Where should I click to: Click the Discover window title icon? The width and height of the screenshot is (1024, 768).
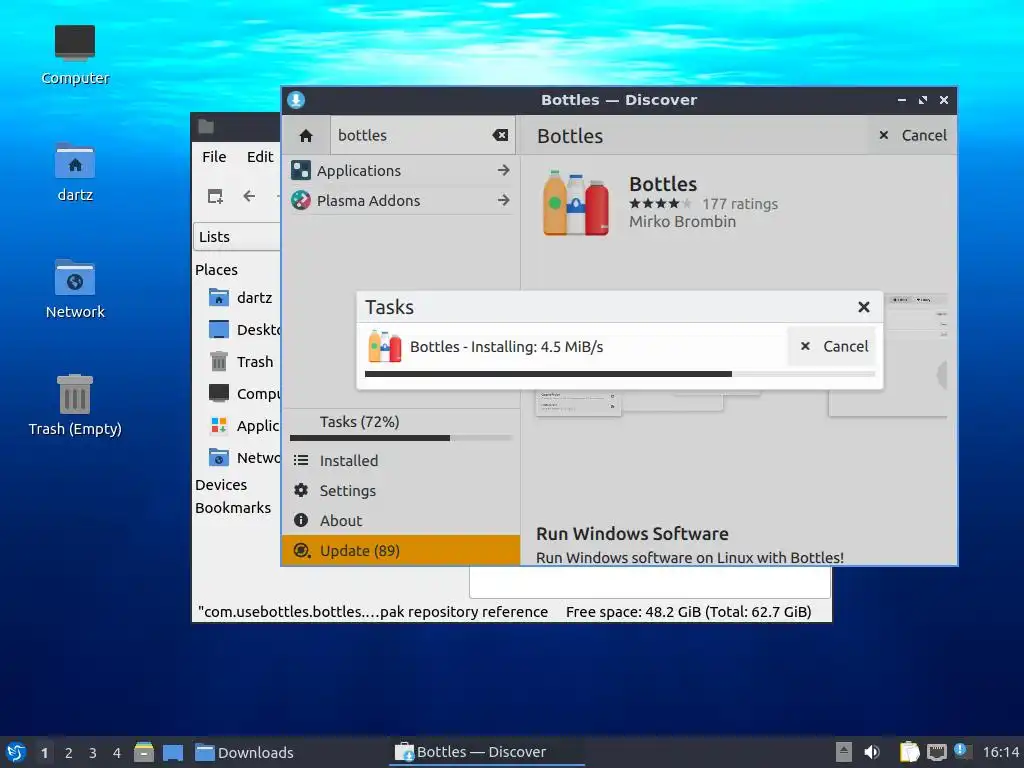click(x=296, y=100)
